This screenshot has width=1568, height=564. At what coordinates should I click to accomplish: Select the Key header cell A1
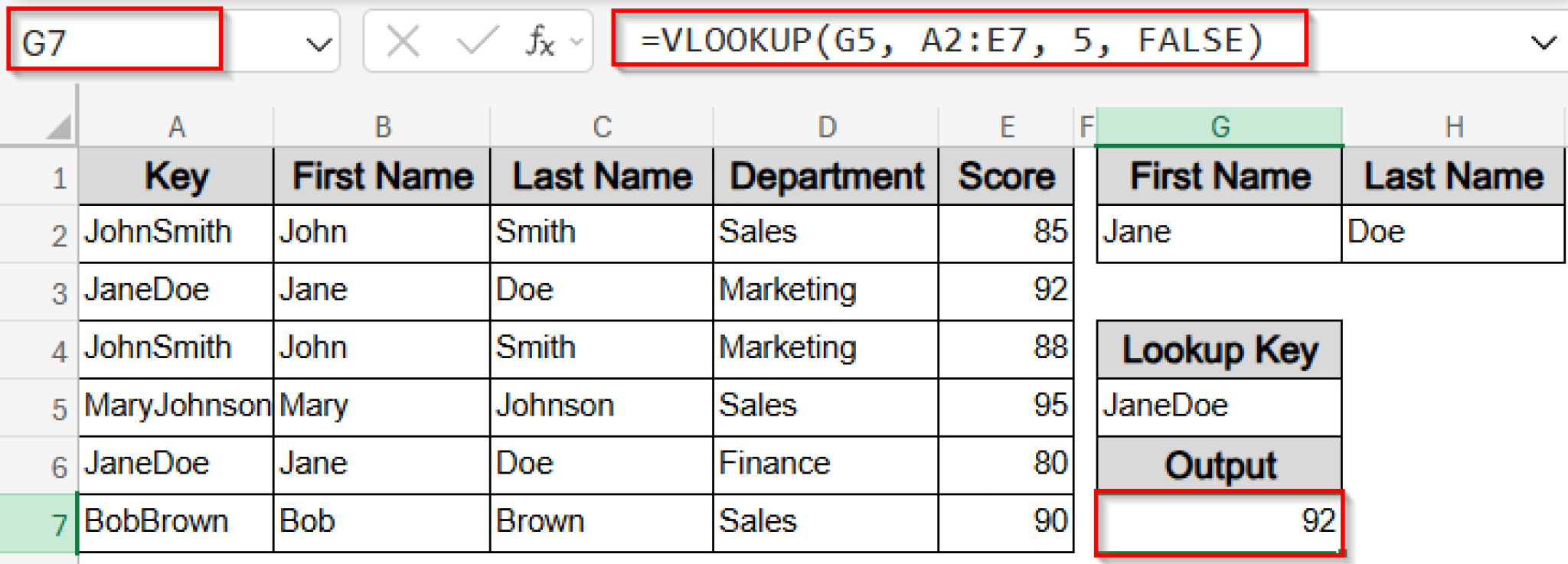tap(176, 175)
